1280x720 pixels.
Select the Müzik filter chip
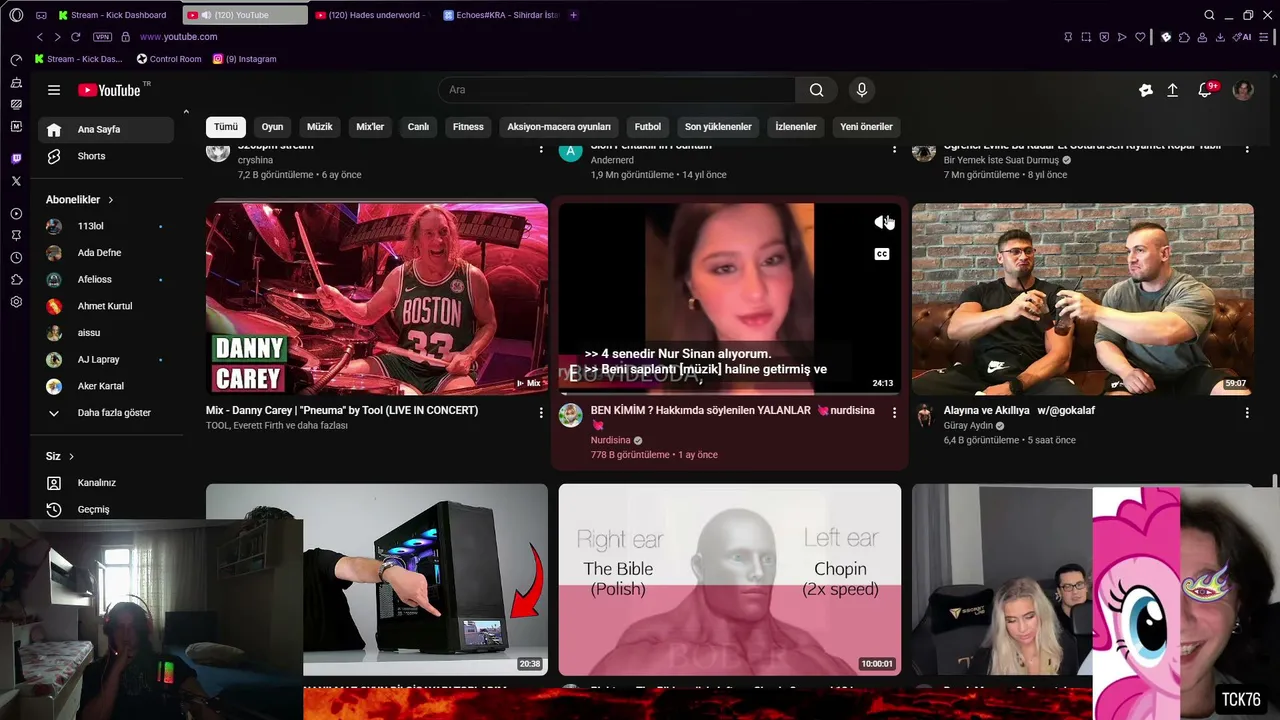320,127
